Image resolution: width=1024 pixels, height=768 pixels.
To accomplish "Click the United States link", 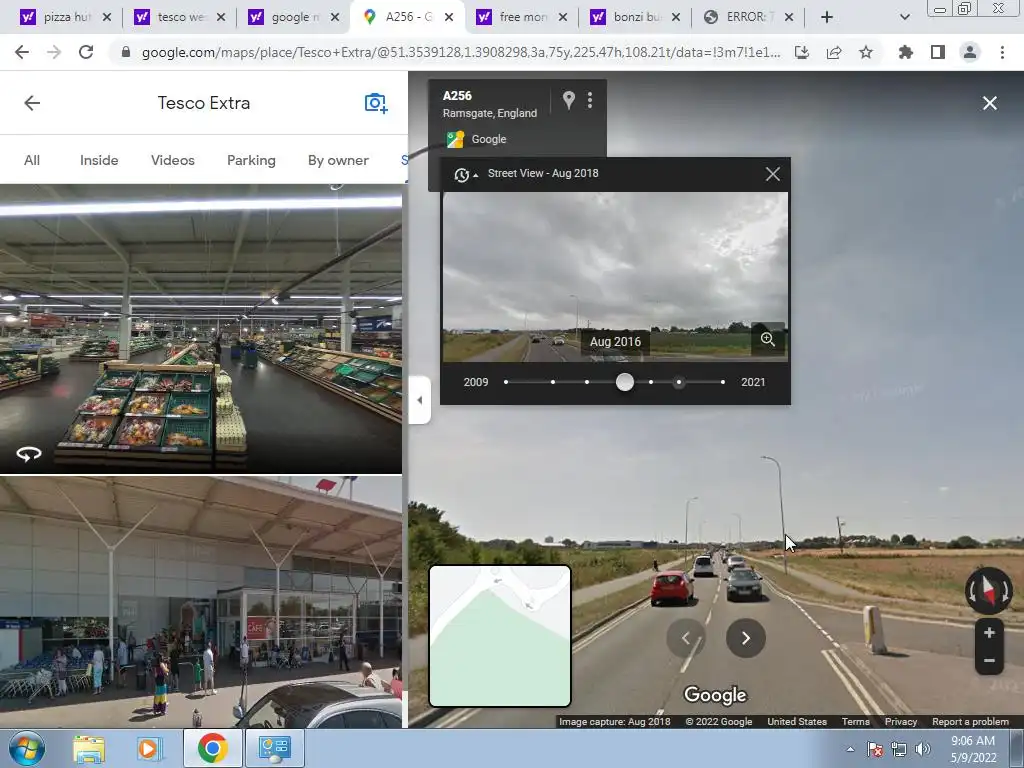I will point(797,722).
